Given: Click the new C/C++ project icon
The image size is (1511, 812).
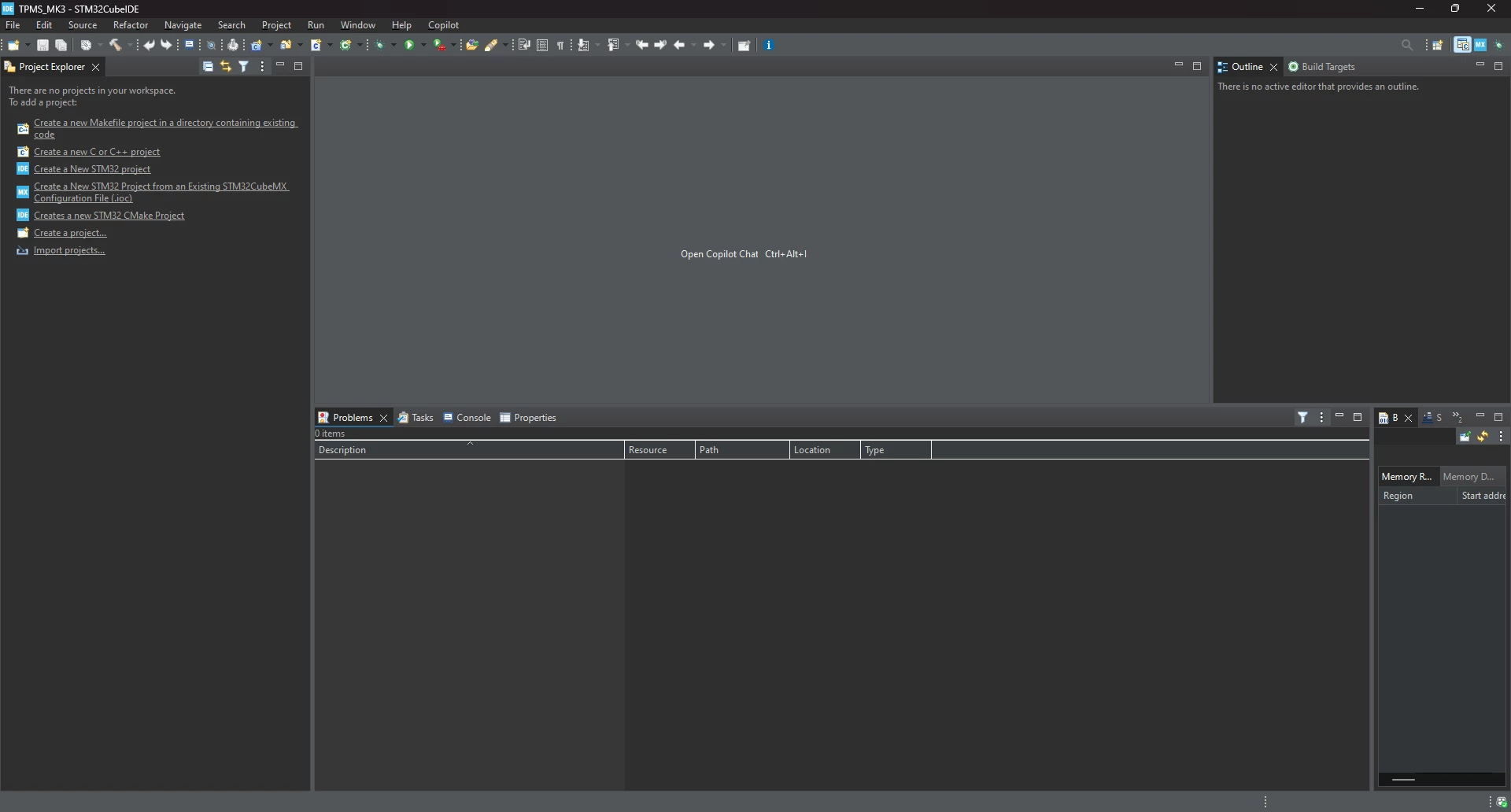Looking at the screenshot, I should pyautogui.click(x=256, y=45).
